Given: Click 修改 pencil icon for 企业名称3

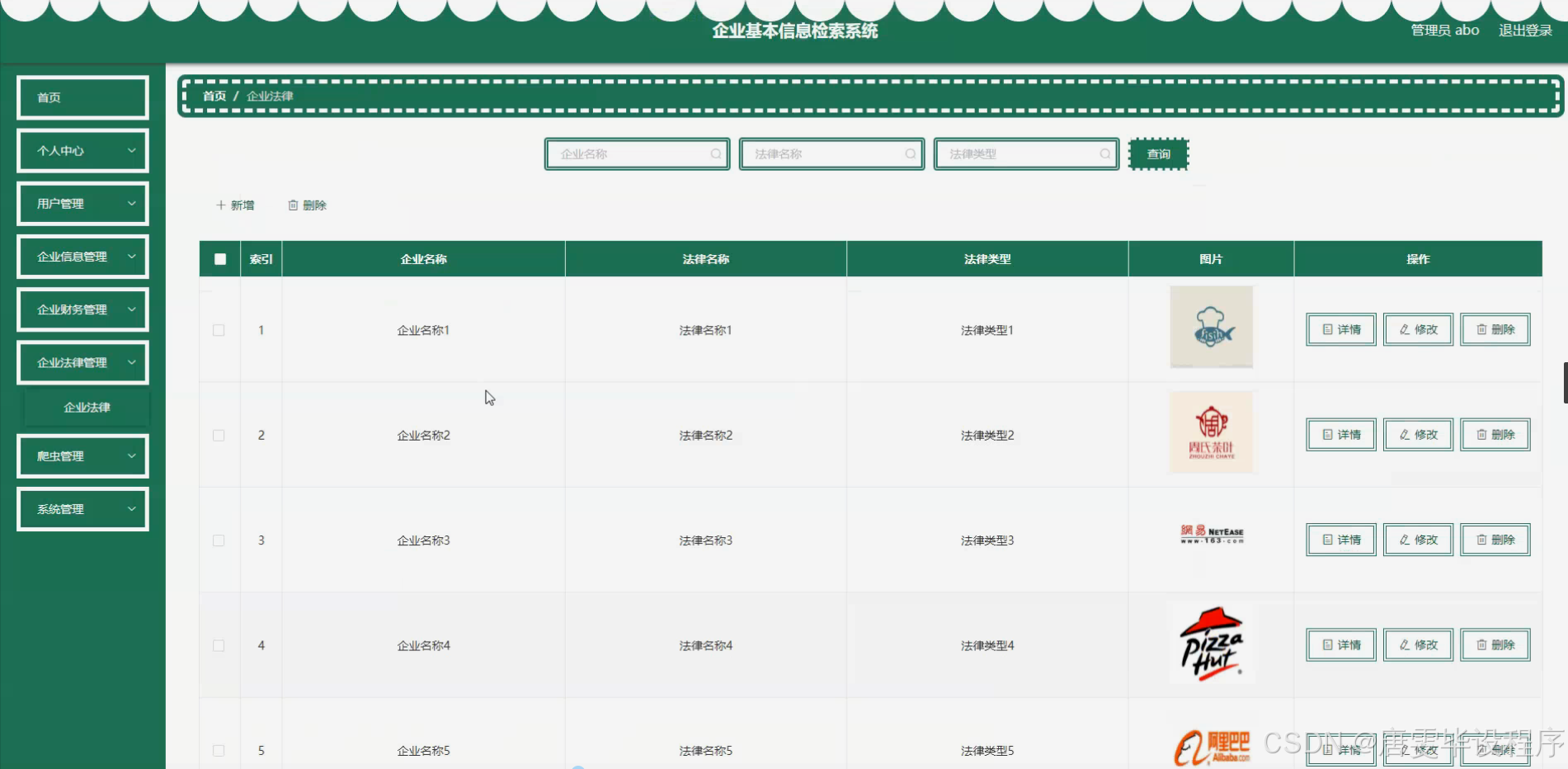Looking at the screenshot, I should click(1404, 540).
